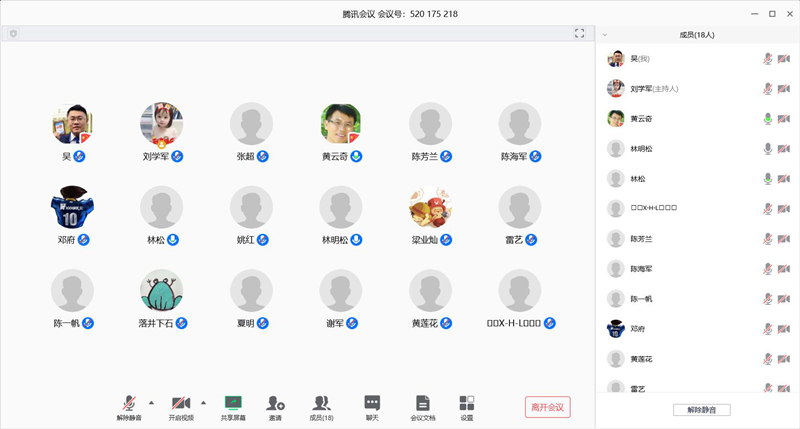The width and height of the screenshot is (800, 429).
Task: Open Meeting Documents (会议文档) icon
Action: tap(423, 403)
